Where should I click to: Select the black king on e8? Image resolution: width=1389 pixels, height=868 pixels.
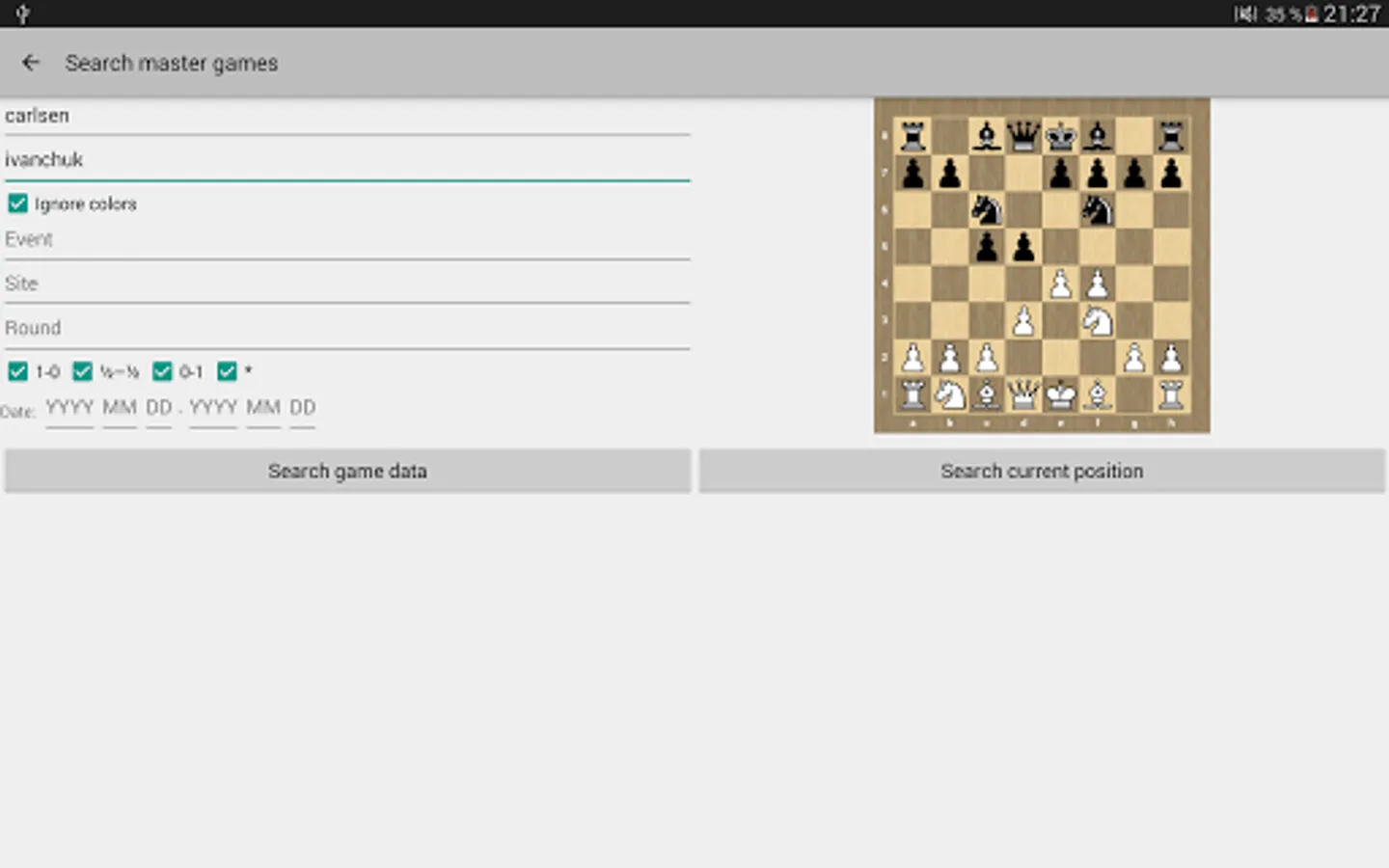click(x=1060, y=136)
